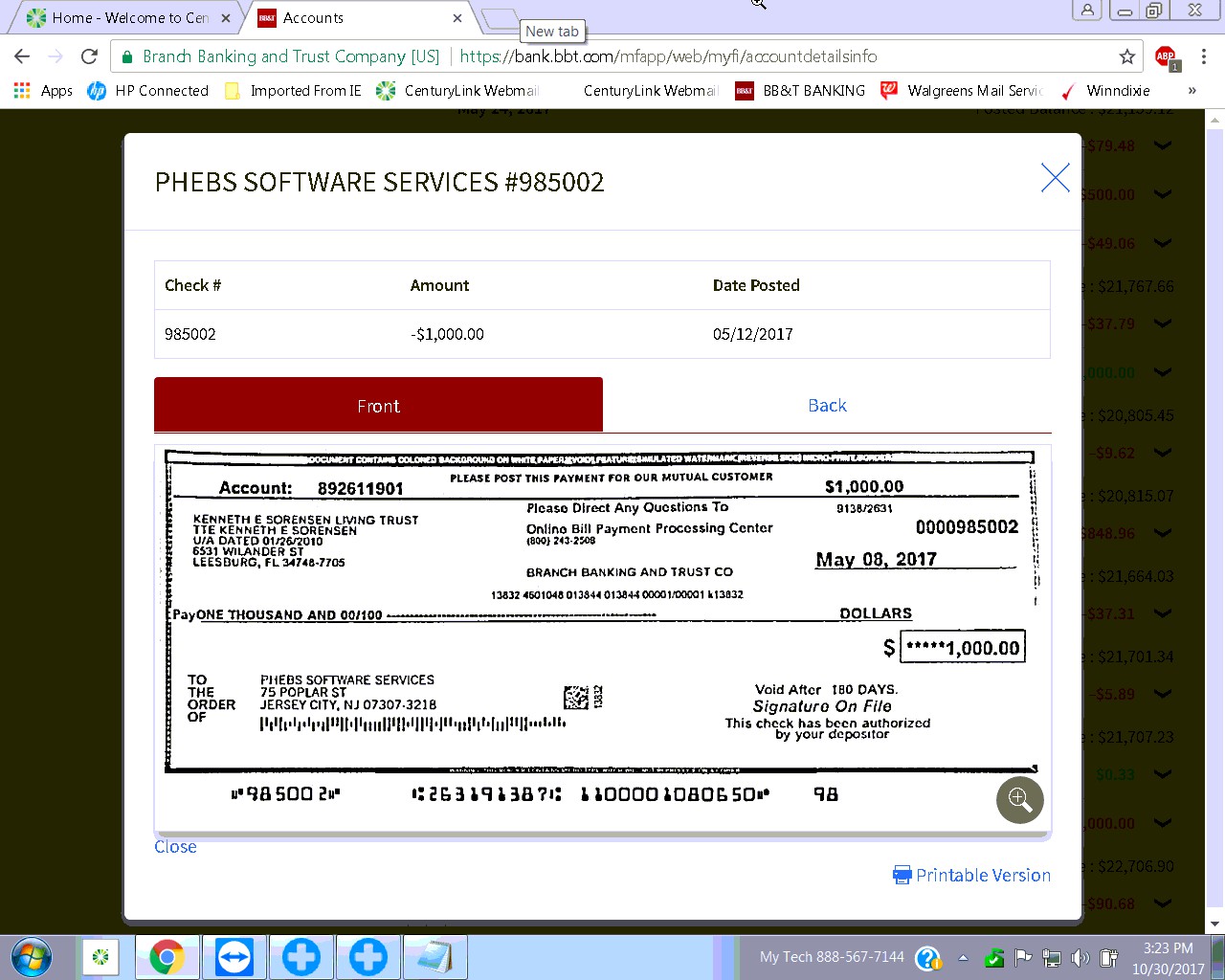This screenshot has height=980, width=1225.
Task: Expand the -$5.89 transaction row
Action: point(1163,694)
